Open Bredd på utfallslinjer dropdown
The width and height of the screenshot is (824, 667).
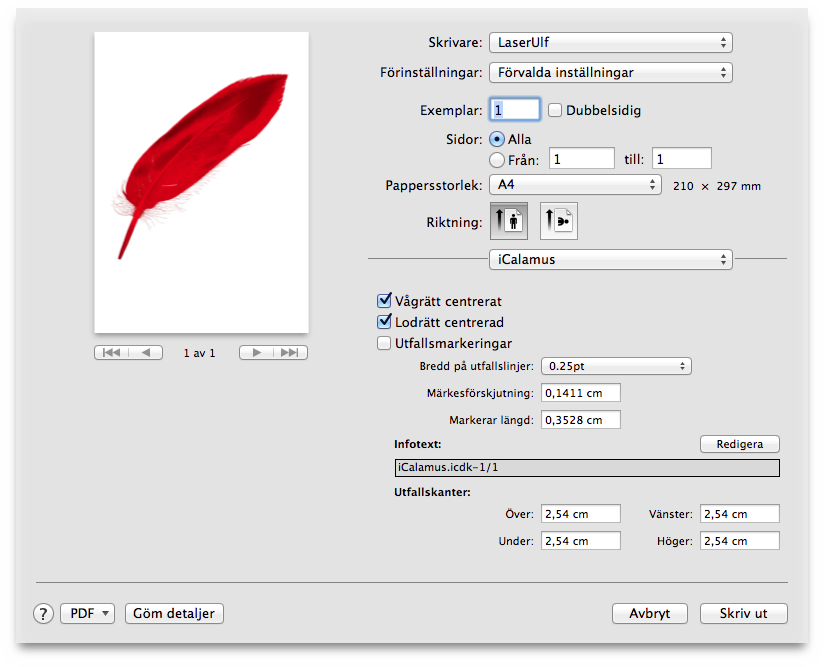click(616, 366)
